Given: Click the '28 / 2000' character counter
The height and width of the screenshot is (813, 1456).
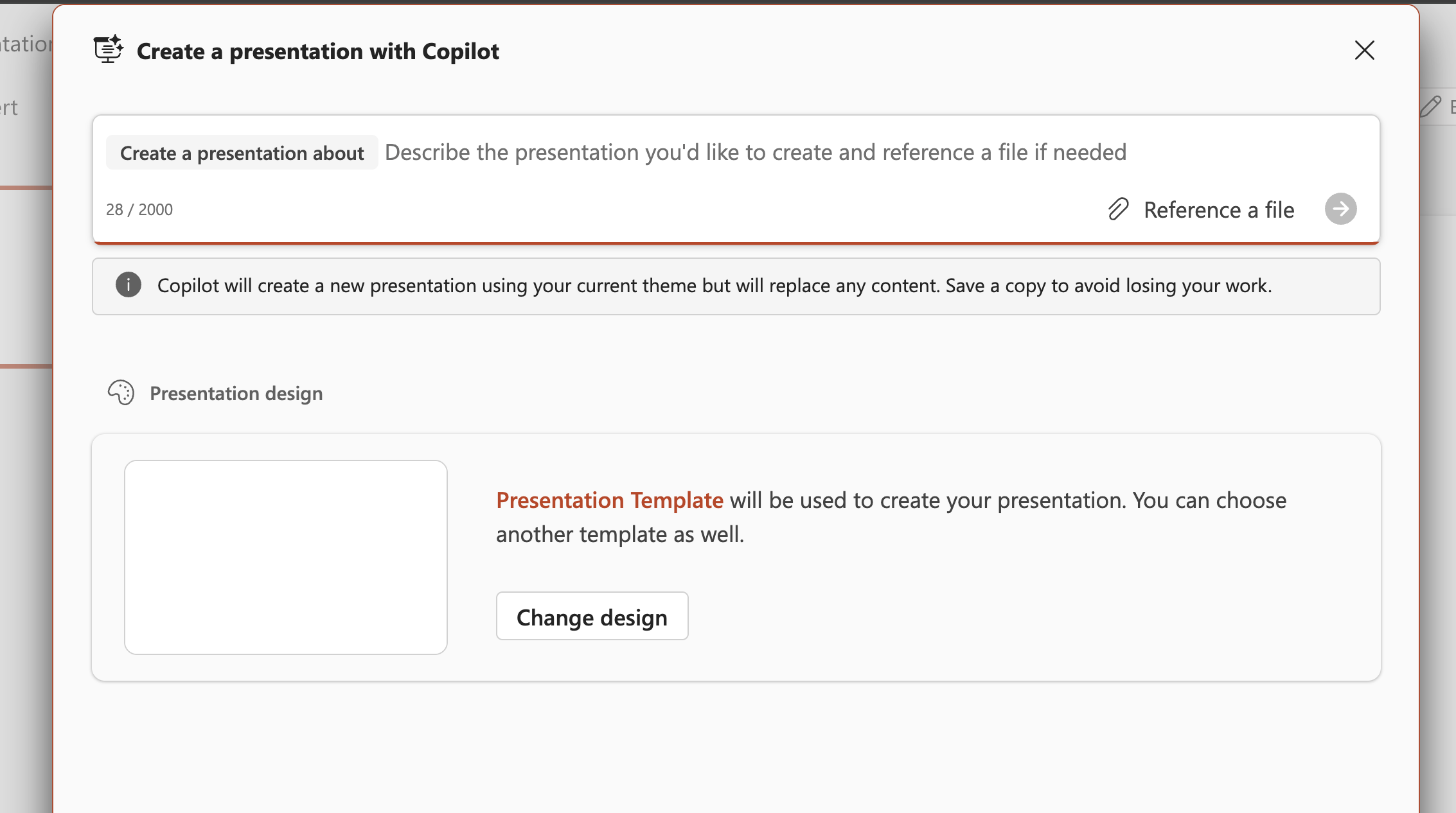Looking at the screenshot, I should (x=139, y=210).
